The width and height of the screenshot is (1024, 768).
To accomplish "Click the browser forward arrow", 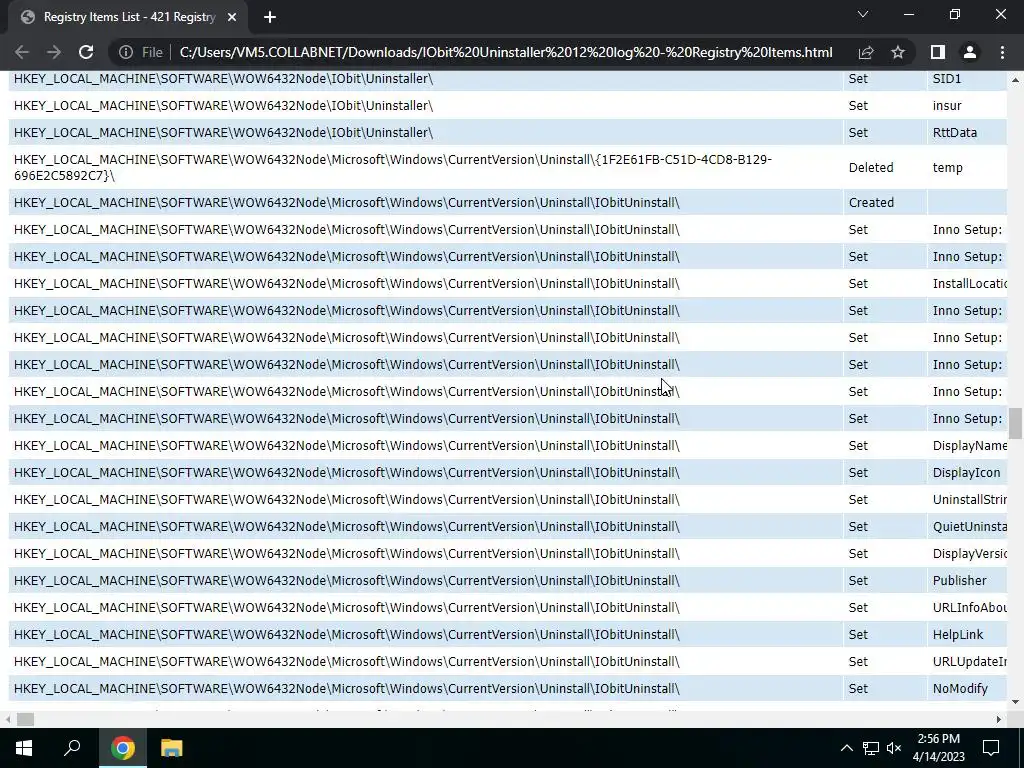I will click(54, 52).
